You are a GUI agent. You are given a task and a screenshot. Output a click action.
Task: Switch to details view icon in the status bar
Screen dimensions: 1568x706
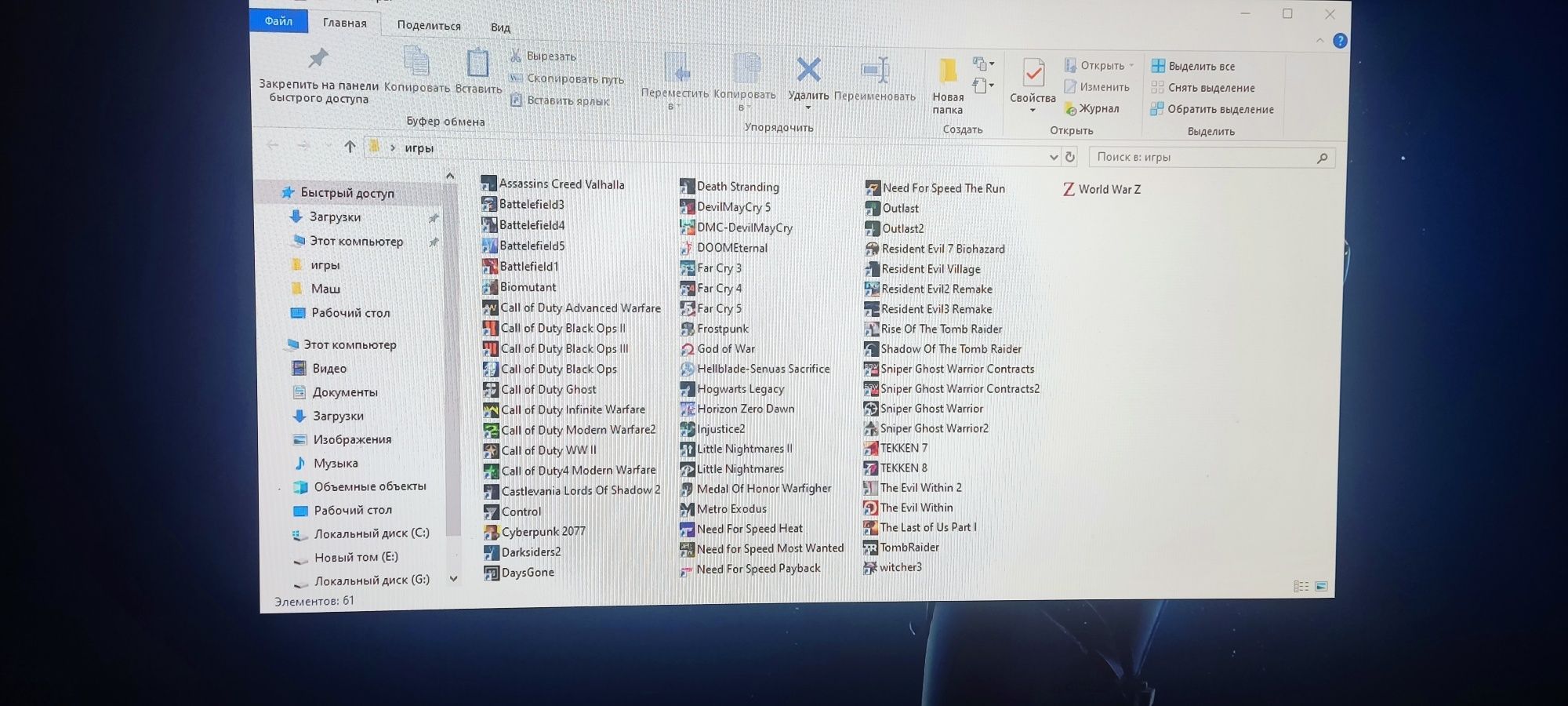pos(1301,586)
